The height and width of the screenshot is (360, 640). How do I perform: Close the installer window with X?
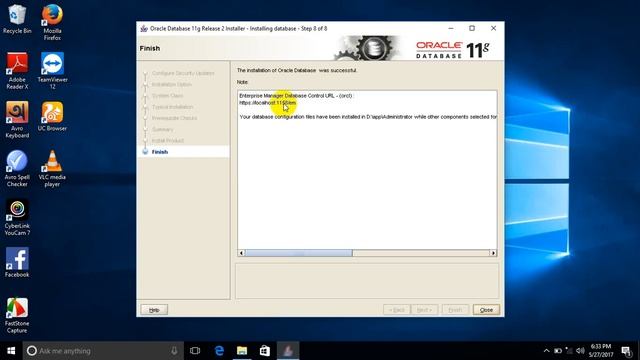pyautogui.click(x=493, y=29)
